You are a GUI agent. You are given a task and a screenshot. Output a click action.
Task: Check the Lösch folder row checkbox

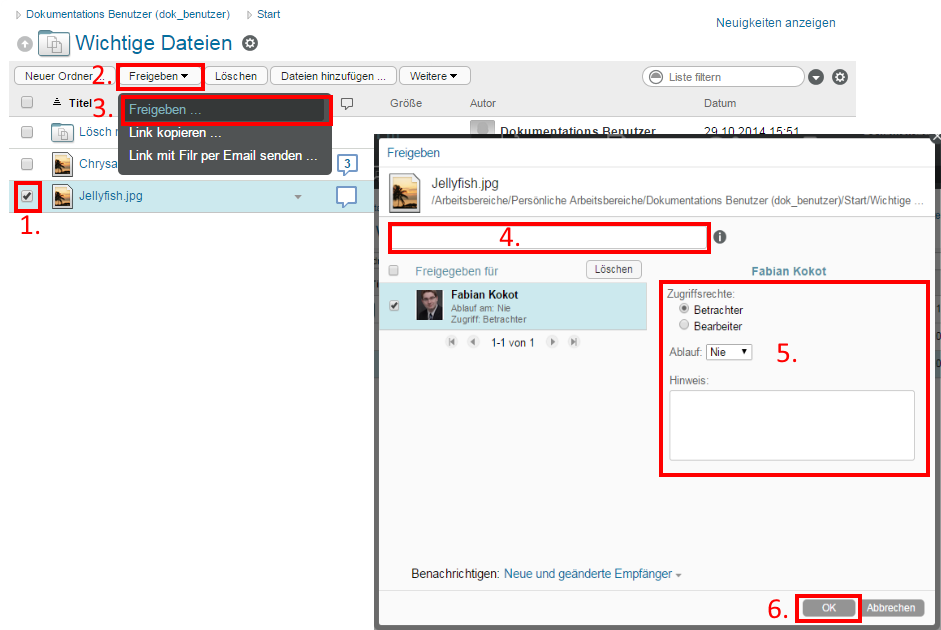pyautogui.click(x=27, y=131)
